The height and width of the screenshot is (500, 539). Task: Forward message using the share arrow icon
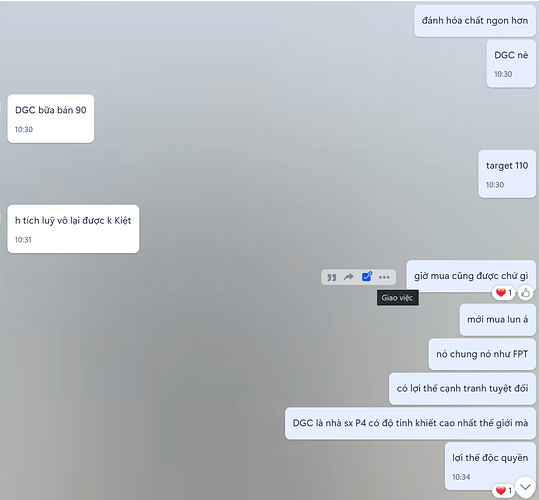349,277
